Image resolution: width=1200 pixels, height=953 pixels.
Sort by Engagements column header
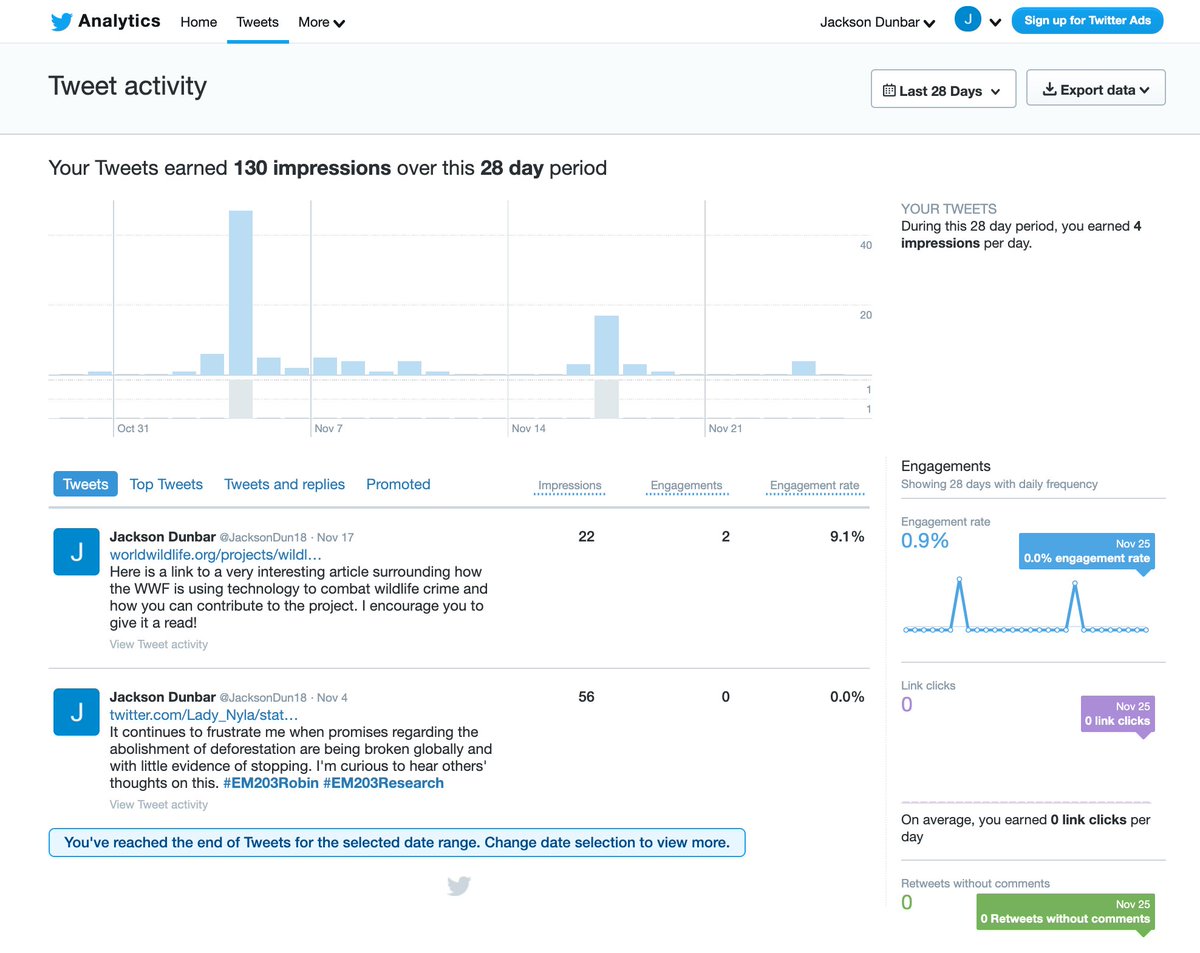[x=686, y=486]
